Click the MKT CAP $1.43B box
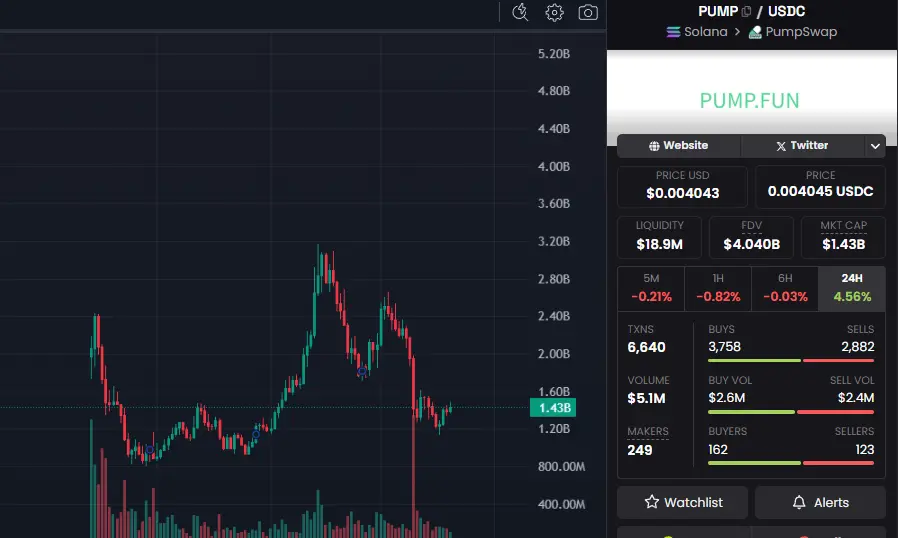The width and height of the screenshot is (898, 538). [844, 237]
